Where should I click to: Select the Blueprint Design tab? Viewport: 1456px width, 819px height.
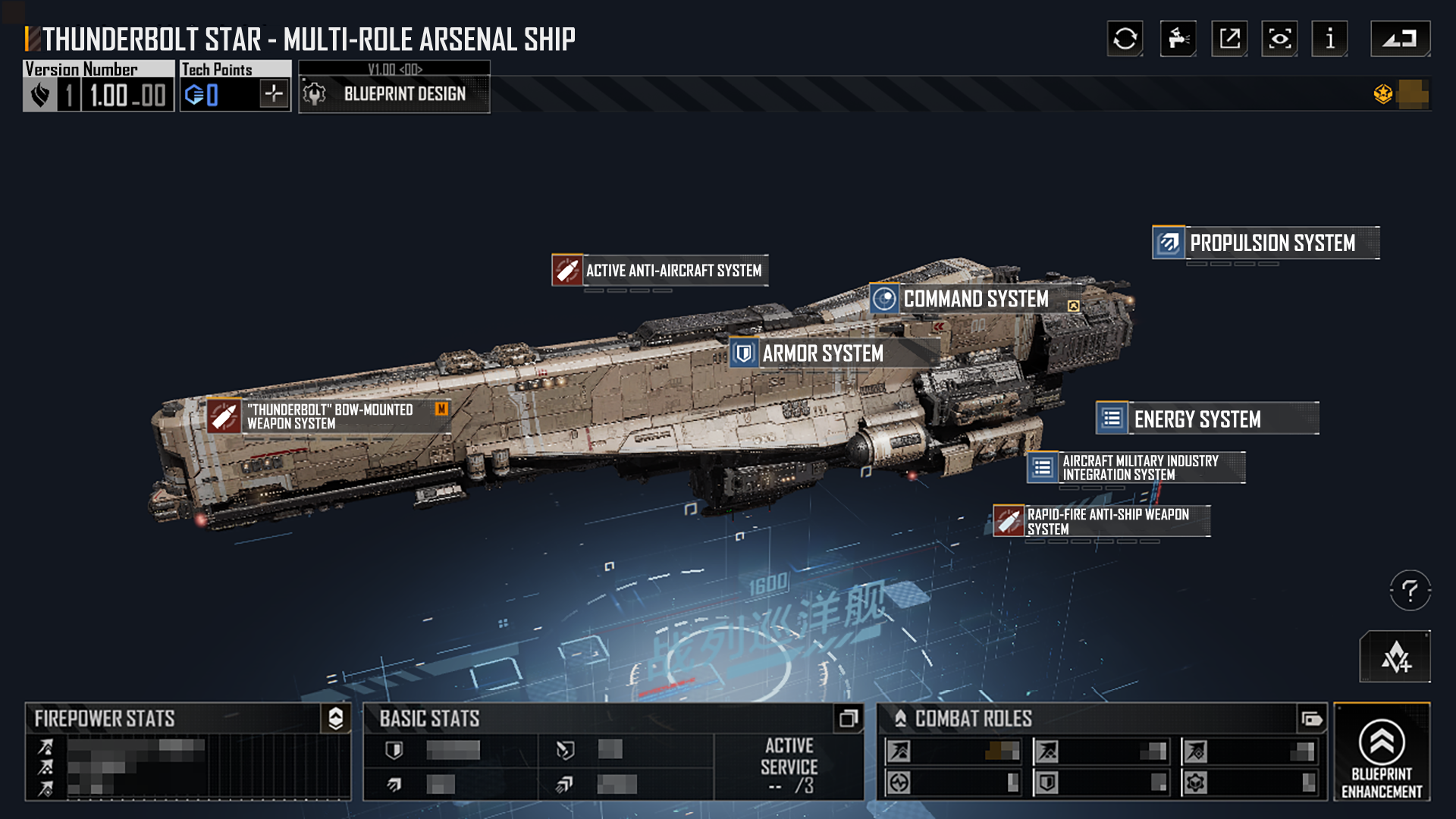pyautogui.click(x=394, y=94)
